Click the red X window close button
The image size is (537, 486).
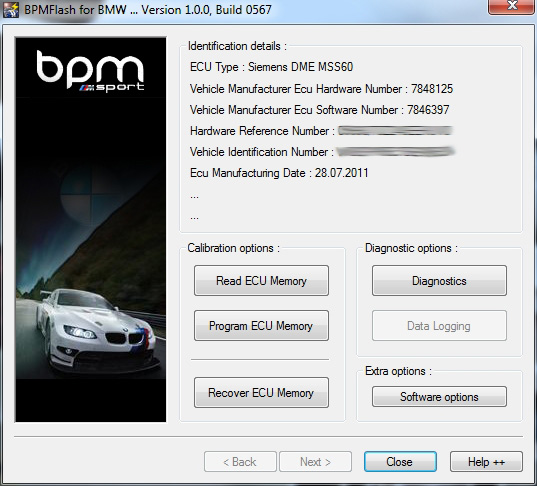coord(512,6)
